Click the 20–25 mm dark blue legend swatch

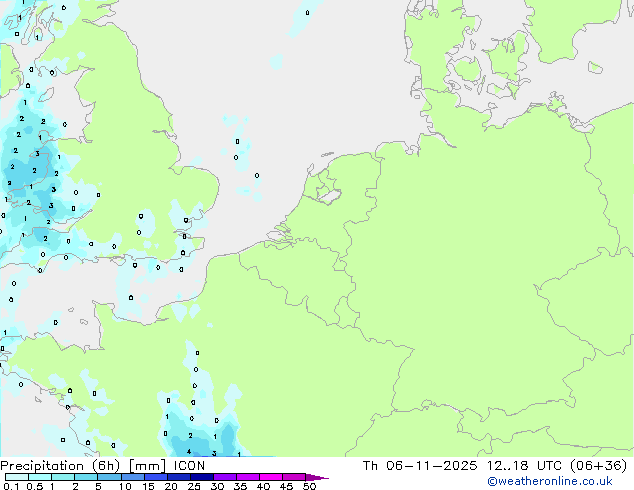point(178,477)
